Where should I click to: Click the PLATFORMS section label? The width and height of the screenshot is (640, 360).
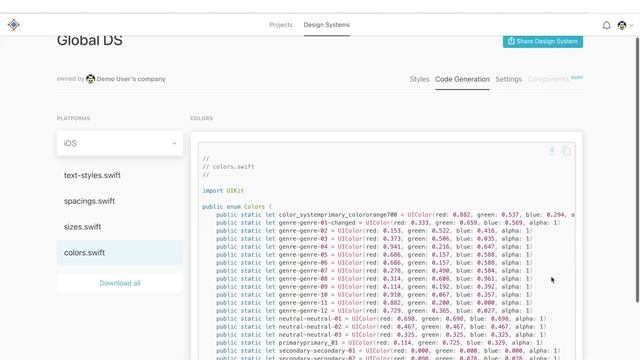(73, 118)
